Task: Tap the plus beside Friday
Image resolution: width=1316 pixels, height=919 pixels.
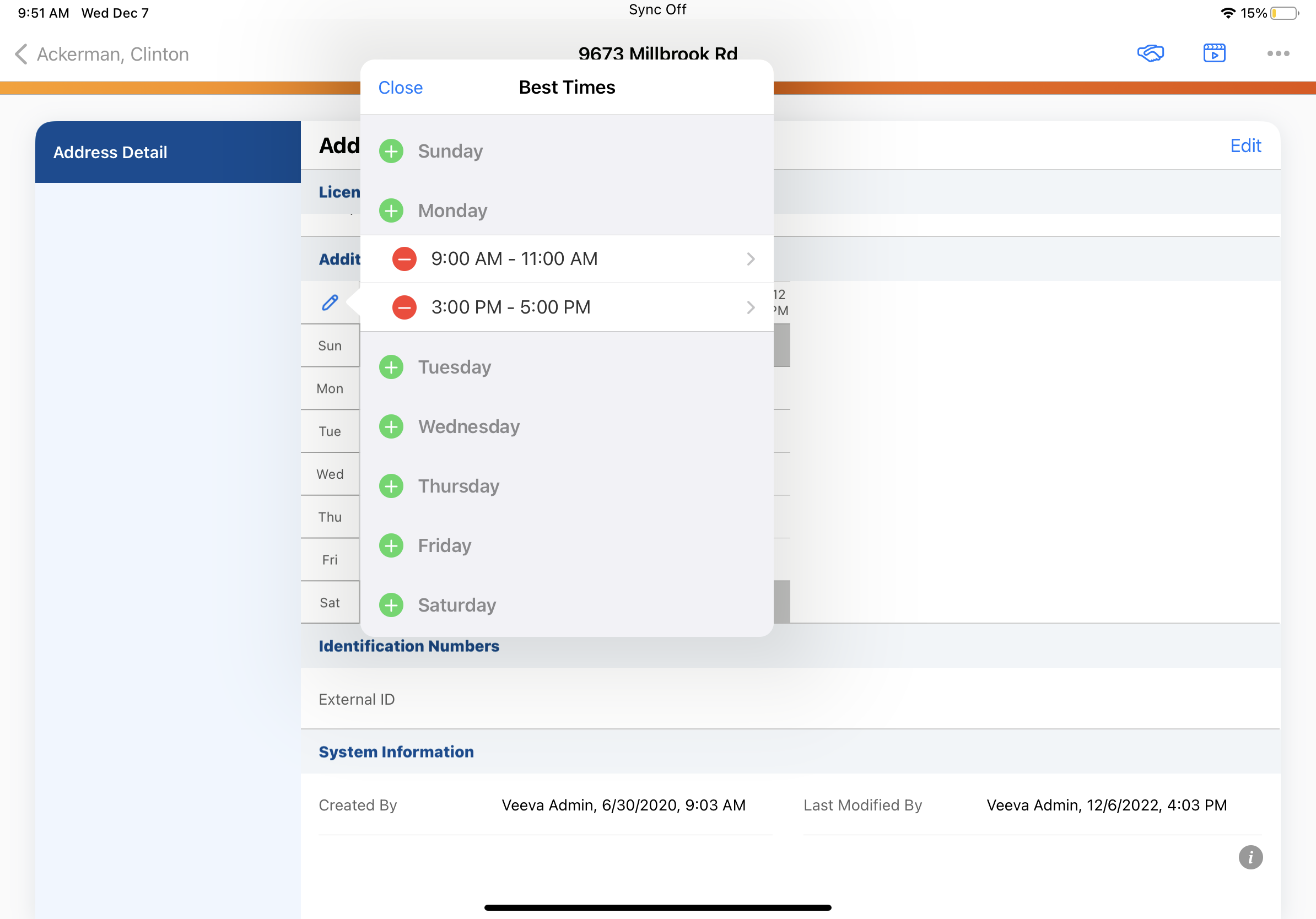Action: (391, 546)
